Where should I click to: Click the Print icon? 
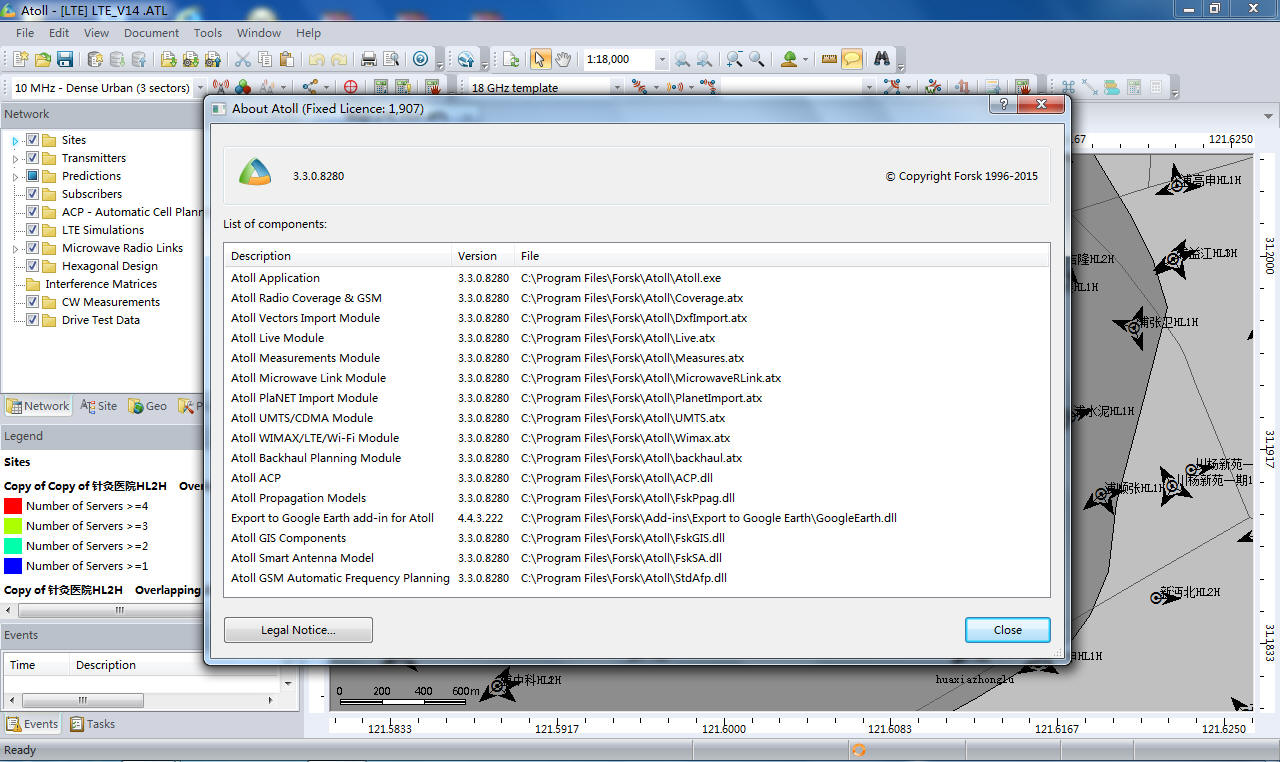368,59
